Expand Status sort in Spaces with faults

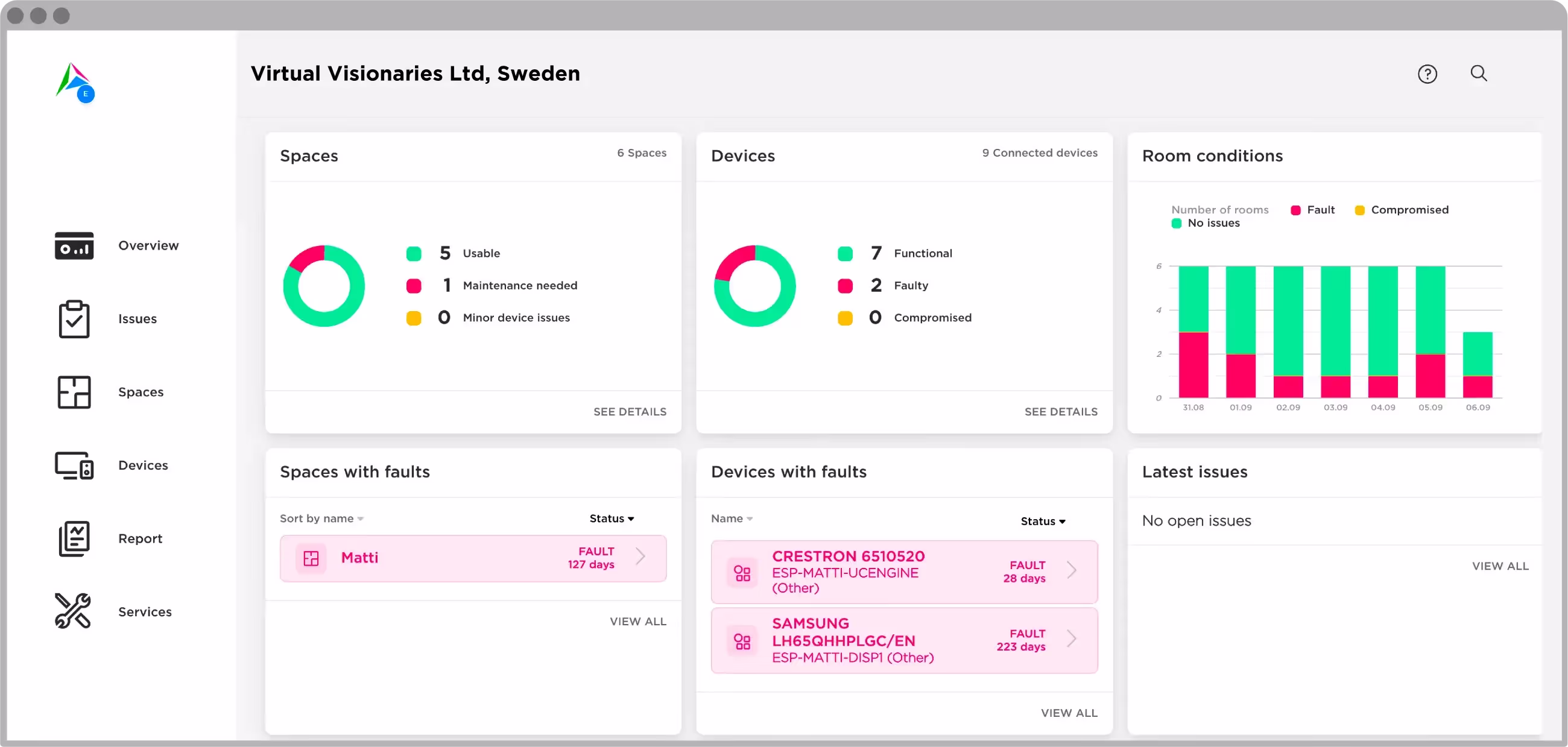[611, 518]
